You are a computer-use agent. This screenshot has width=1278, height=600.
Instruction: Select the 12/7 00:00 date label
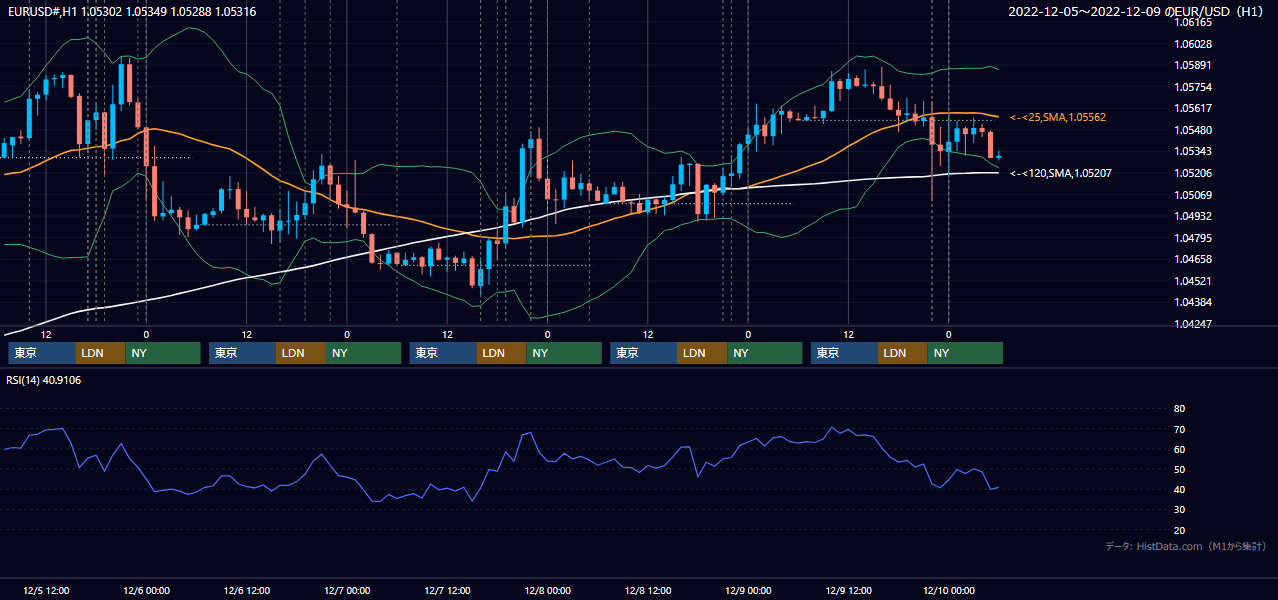pyautogui.click(x=347, y=590)
